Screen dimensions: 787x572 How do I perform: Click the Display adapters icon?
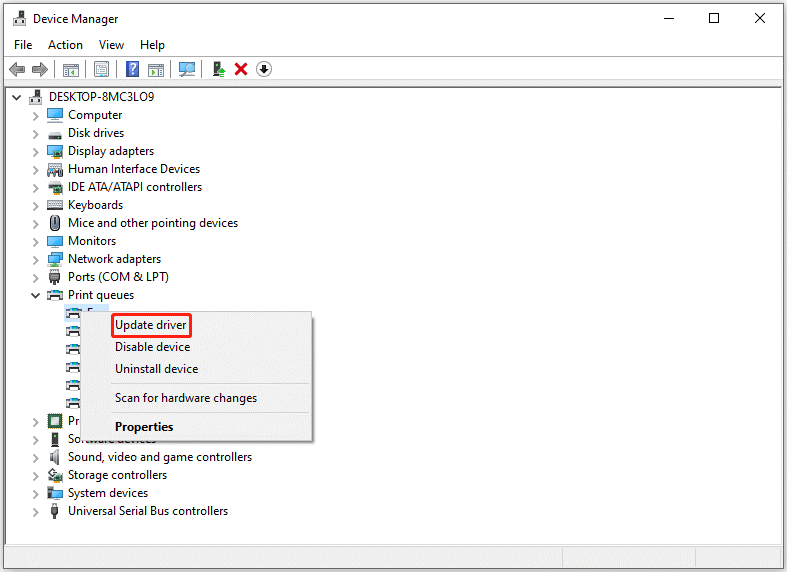click(x=55, y=151)
